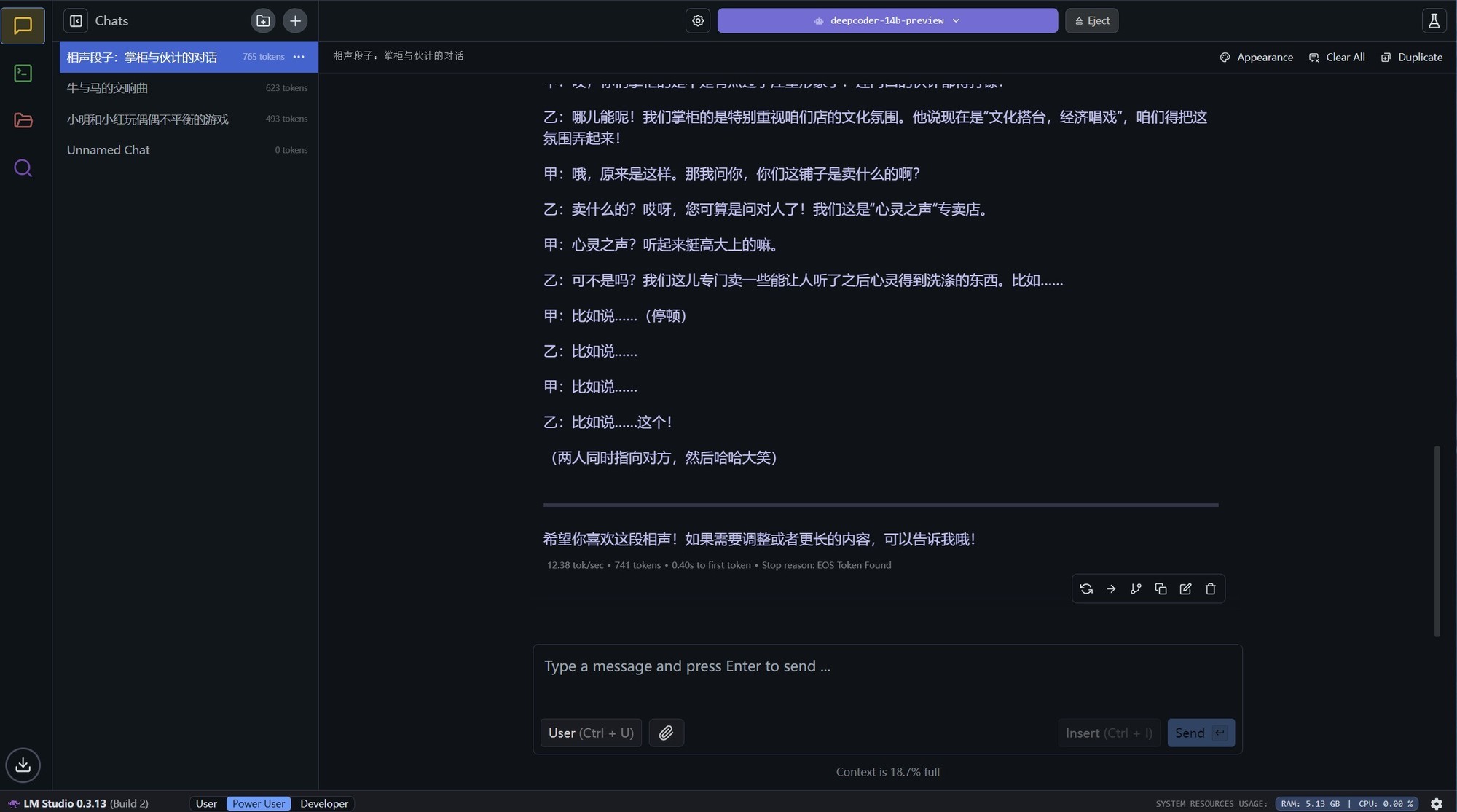Regenerate the assistant message
The image size is (1457, 812).
(x=1086, y=589)
